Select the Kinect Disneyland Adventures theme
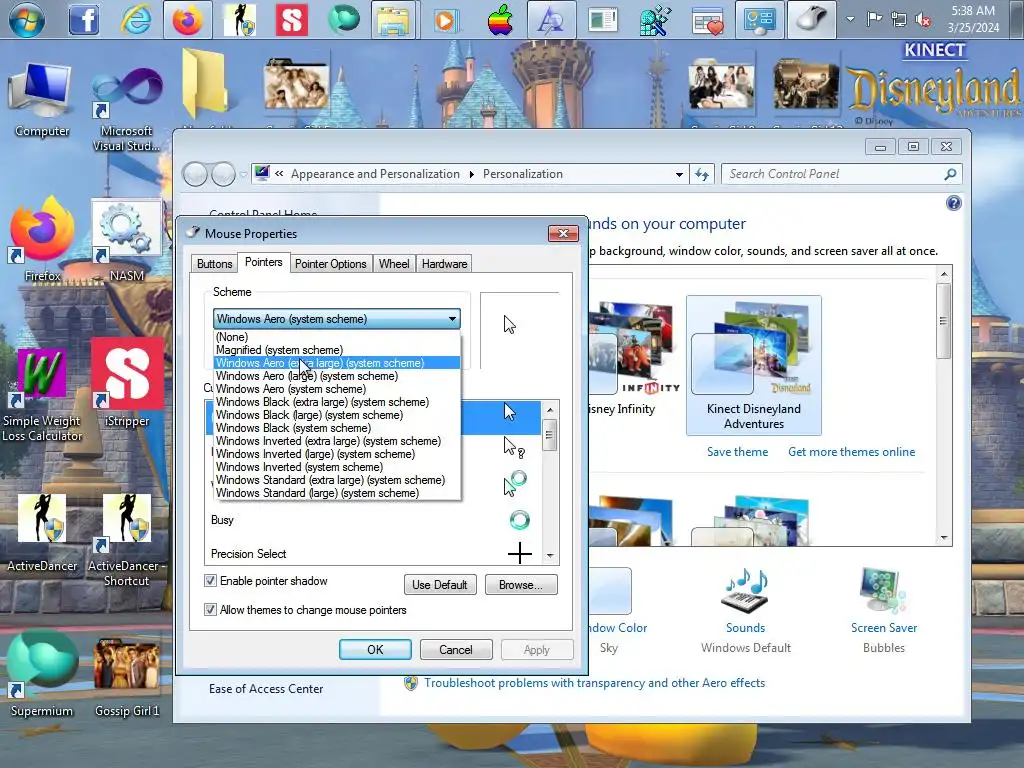 754,364
